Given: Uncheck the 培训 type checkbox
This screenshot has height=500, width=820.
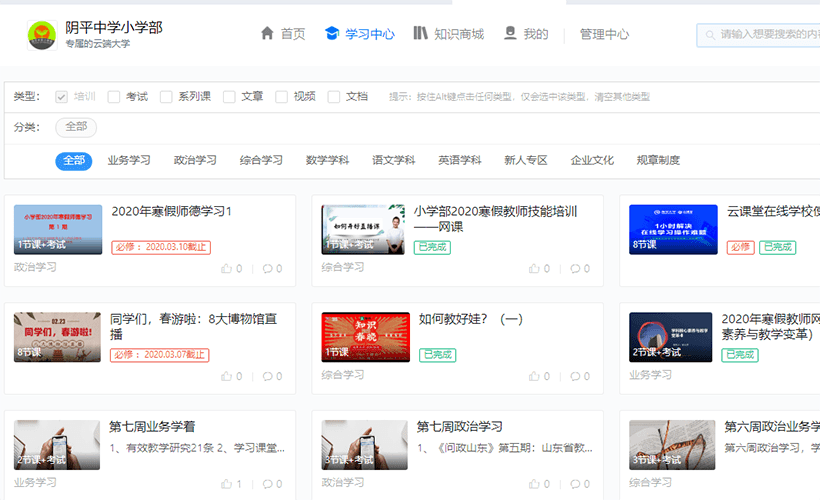Looking at the screenshot, I should 62,97.
